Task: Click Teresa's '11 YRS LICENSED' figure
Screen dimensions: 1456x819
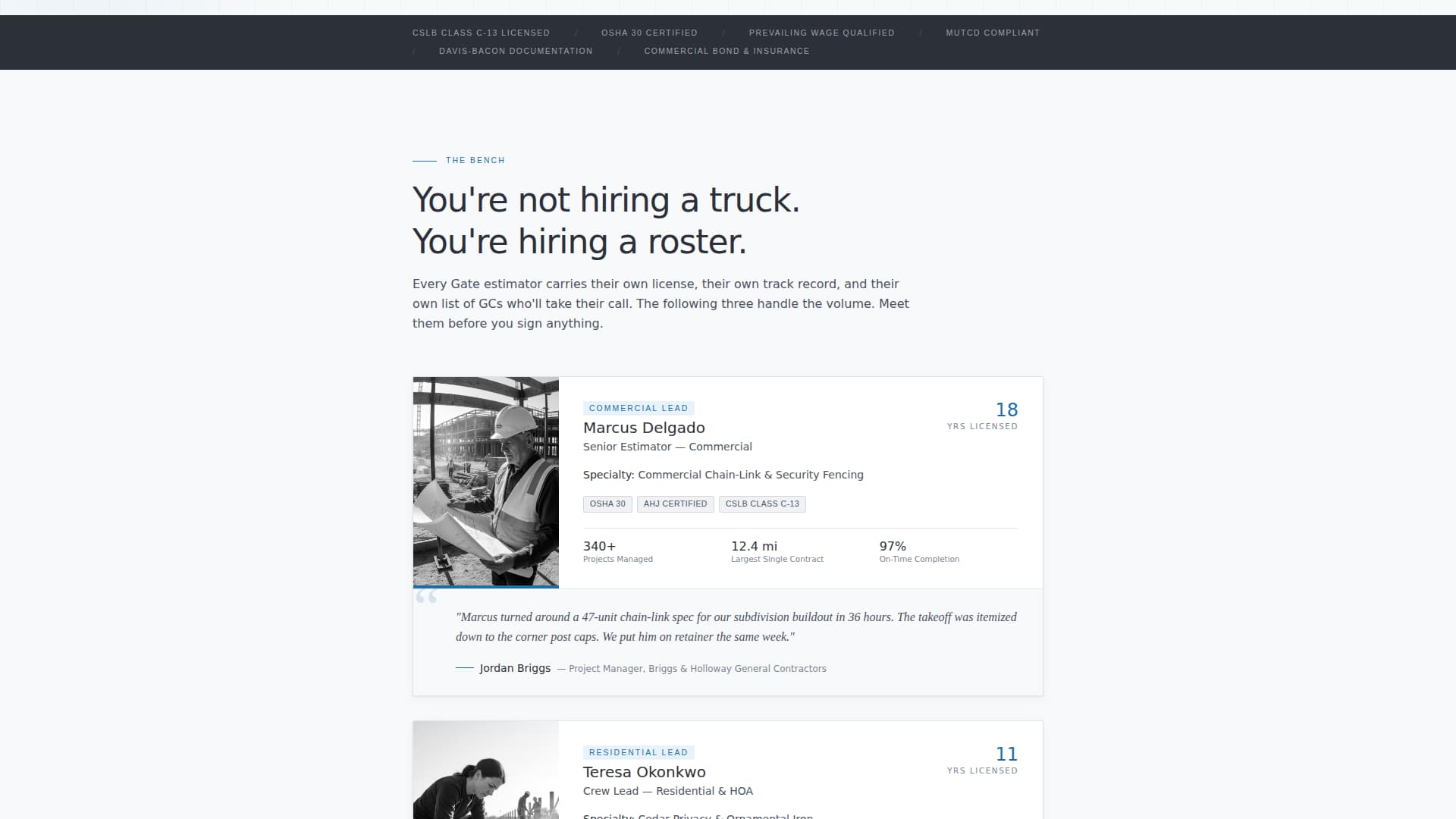Action: 983,760
